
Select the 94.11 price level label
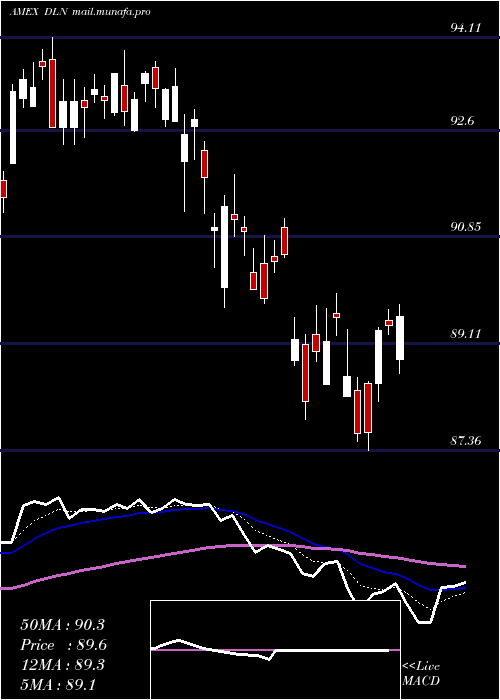pos(466,28)
